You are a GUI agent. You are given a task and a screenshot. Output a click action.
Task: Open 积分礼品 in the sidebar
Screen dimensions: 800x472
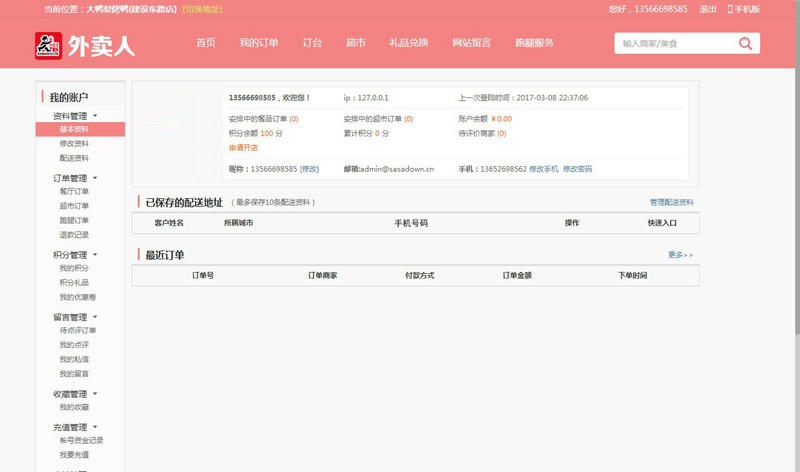74,282
